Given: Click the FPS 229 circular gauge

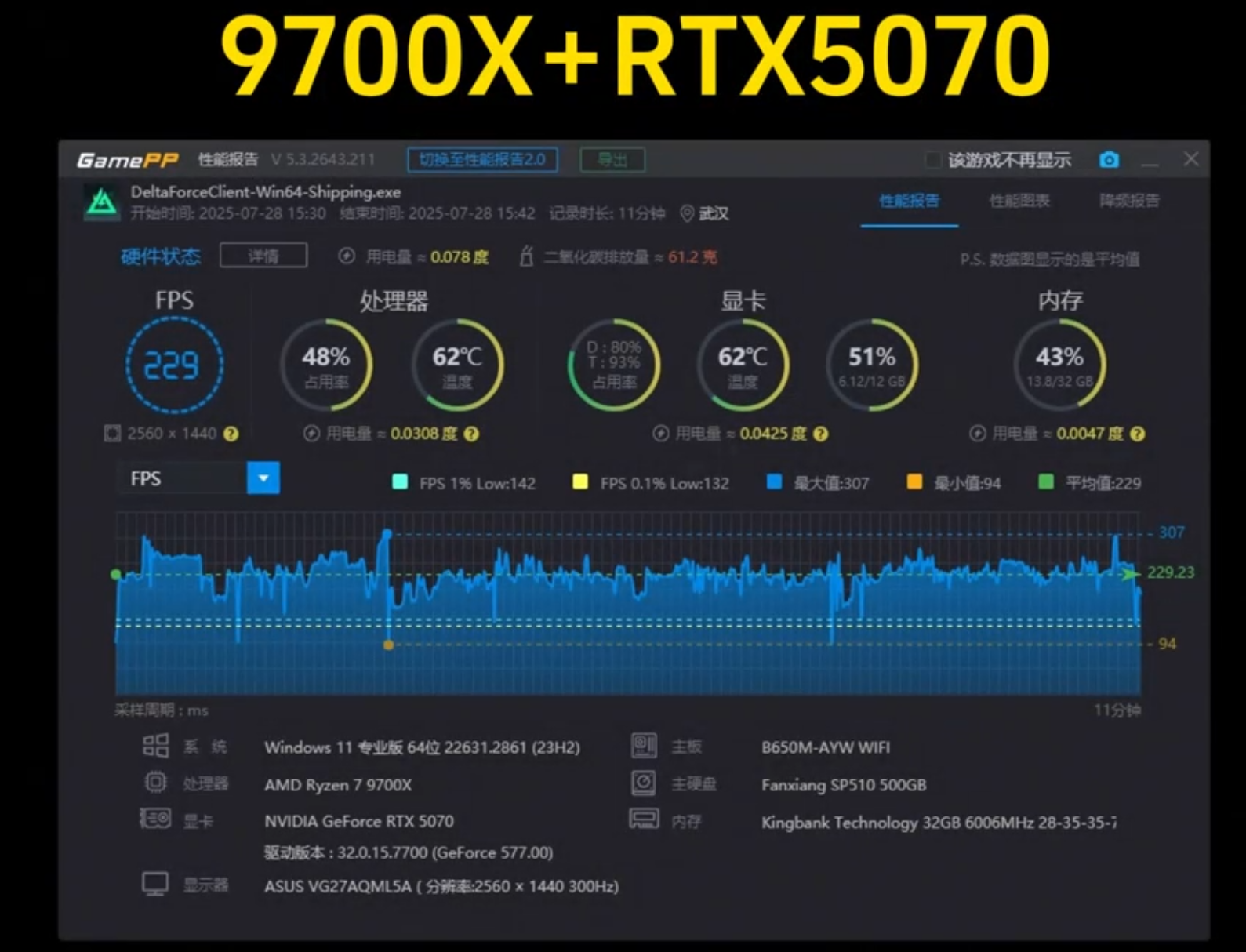Looking at the screenshot, I should (174, 365).
